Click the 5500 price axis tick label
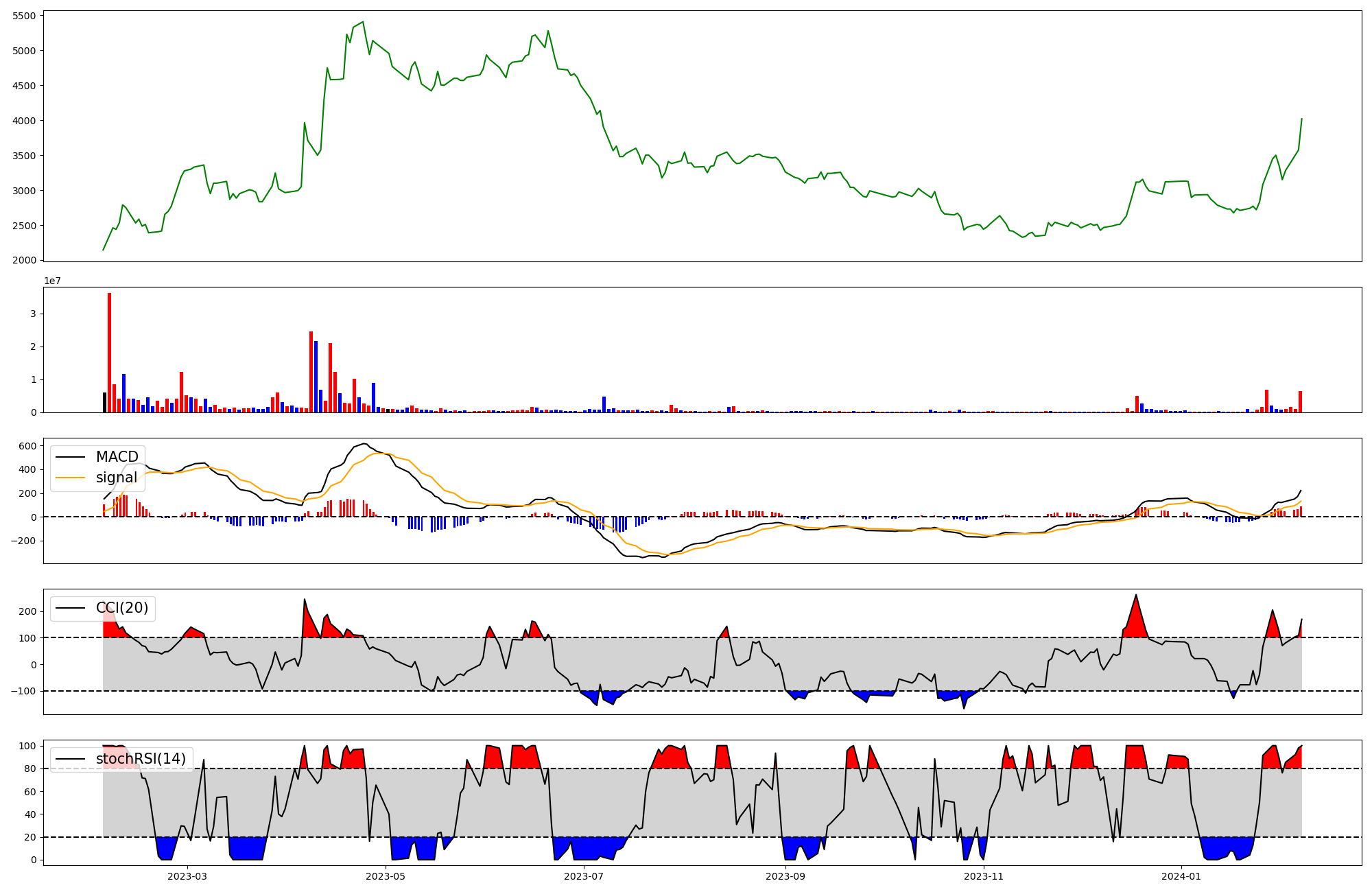Screen dimensions: 1372x892 tap(24, 15)
